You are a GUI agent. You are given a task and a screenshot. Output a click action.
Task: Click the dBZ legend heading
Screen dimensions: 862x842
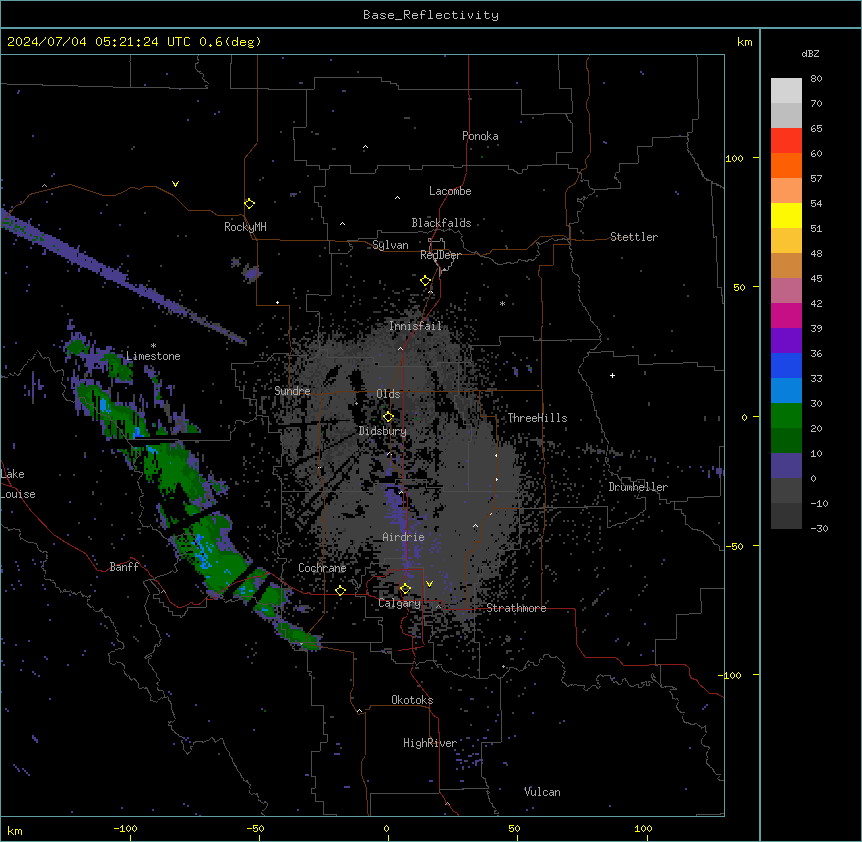810,53
